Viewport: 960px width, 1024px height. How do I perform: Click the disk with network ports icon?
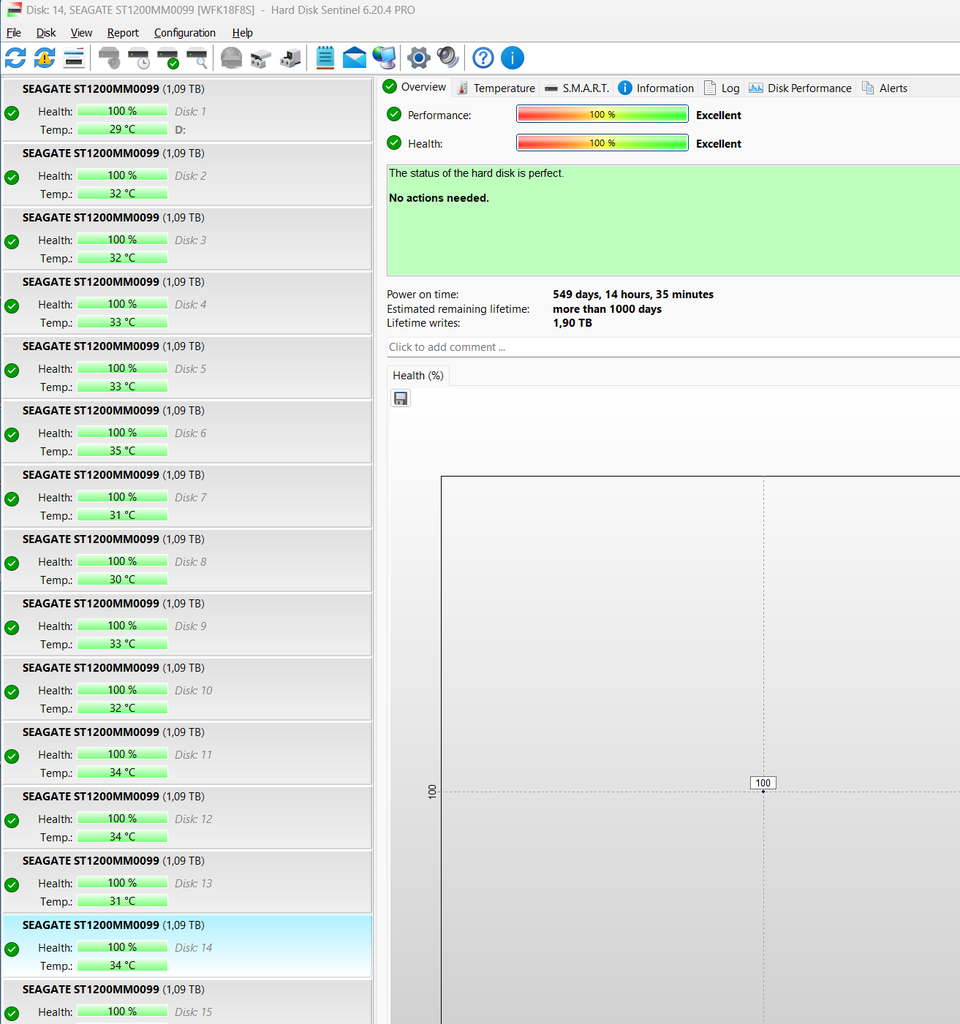[261, 58]
